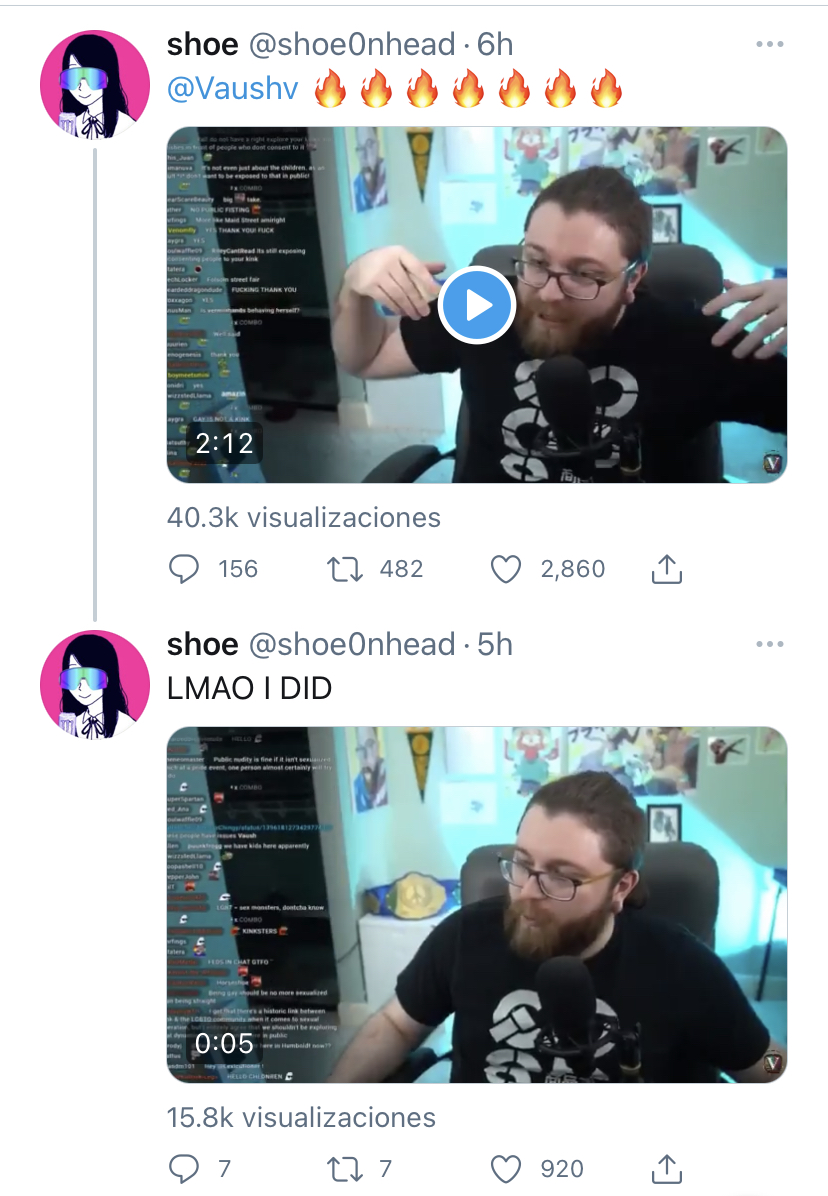Play the 2:12 video in first tweet
This screenshot has height=1196, width=828.
pos(477,305)
